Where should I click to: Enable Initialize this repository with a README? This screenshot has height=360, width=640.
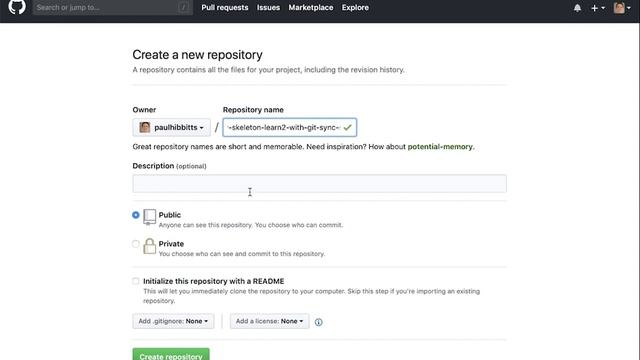coord(136,281)
